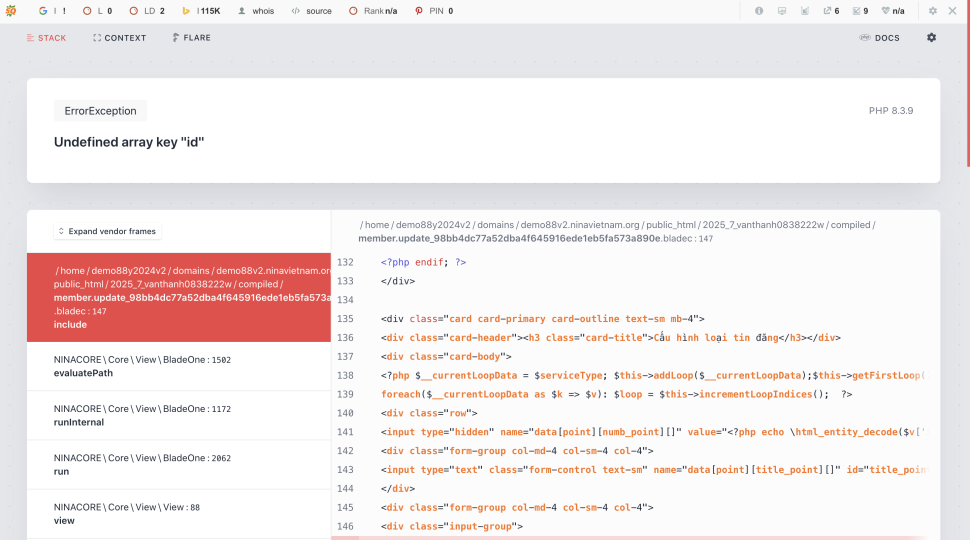
Task: Open the whois lookup
Action: 256,11
